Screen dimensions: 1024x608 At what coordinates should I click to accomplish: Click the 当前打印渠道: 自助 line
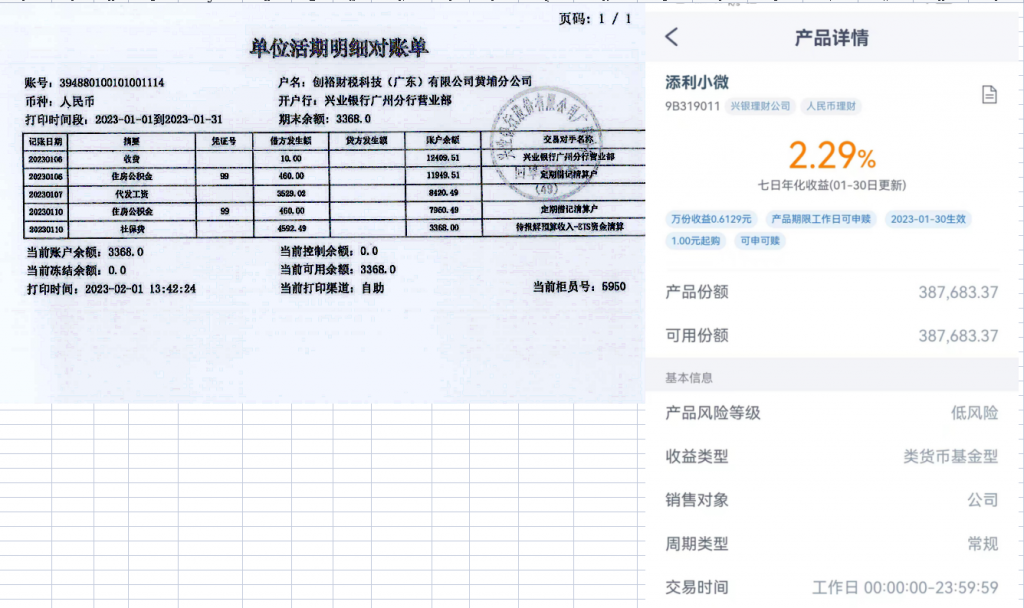point(332,288)
